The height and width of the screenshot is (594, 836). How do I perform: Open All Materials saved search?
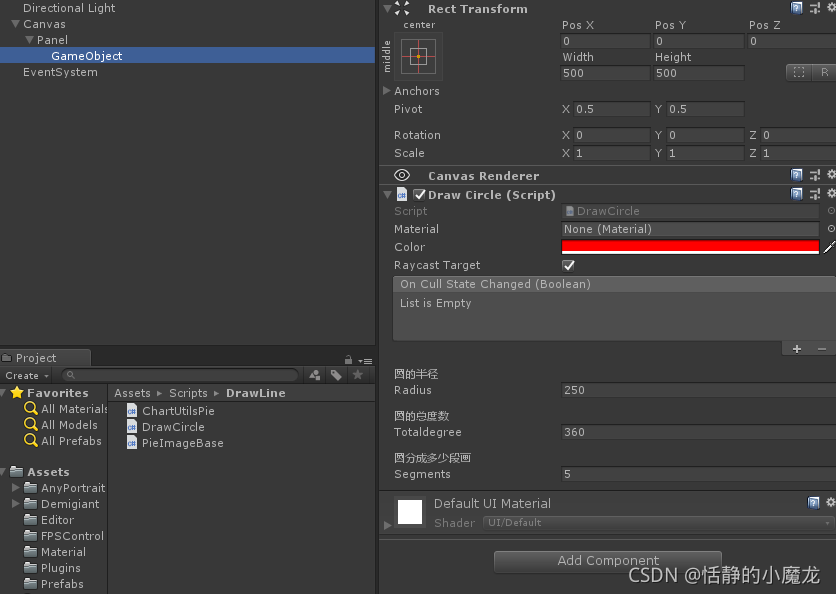coord(66,409)
